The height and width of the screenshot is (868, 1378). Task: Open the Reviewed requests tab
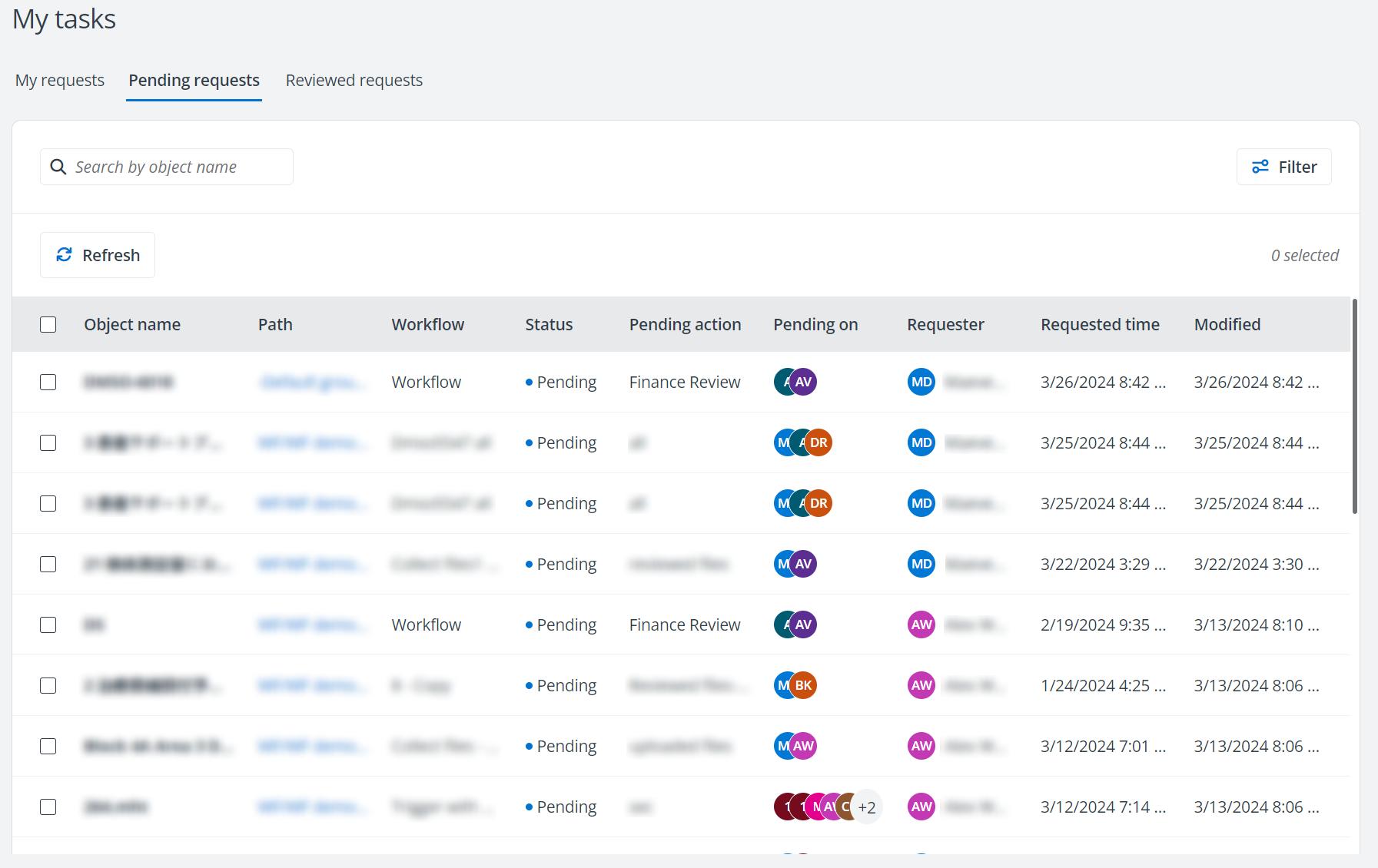pyautogui.click(x=354, y=80)
